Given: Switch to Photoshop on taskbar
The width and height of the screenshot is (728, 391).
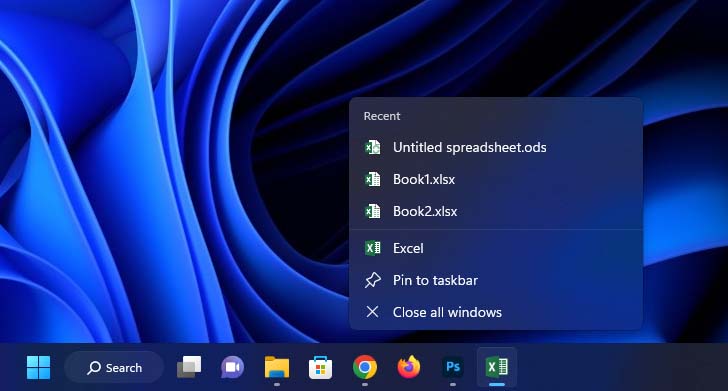Looking at the screenshot, I should 453,367.
